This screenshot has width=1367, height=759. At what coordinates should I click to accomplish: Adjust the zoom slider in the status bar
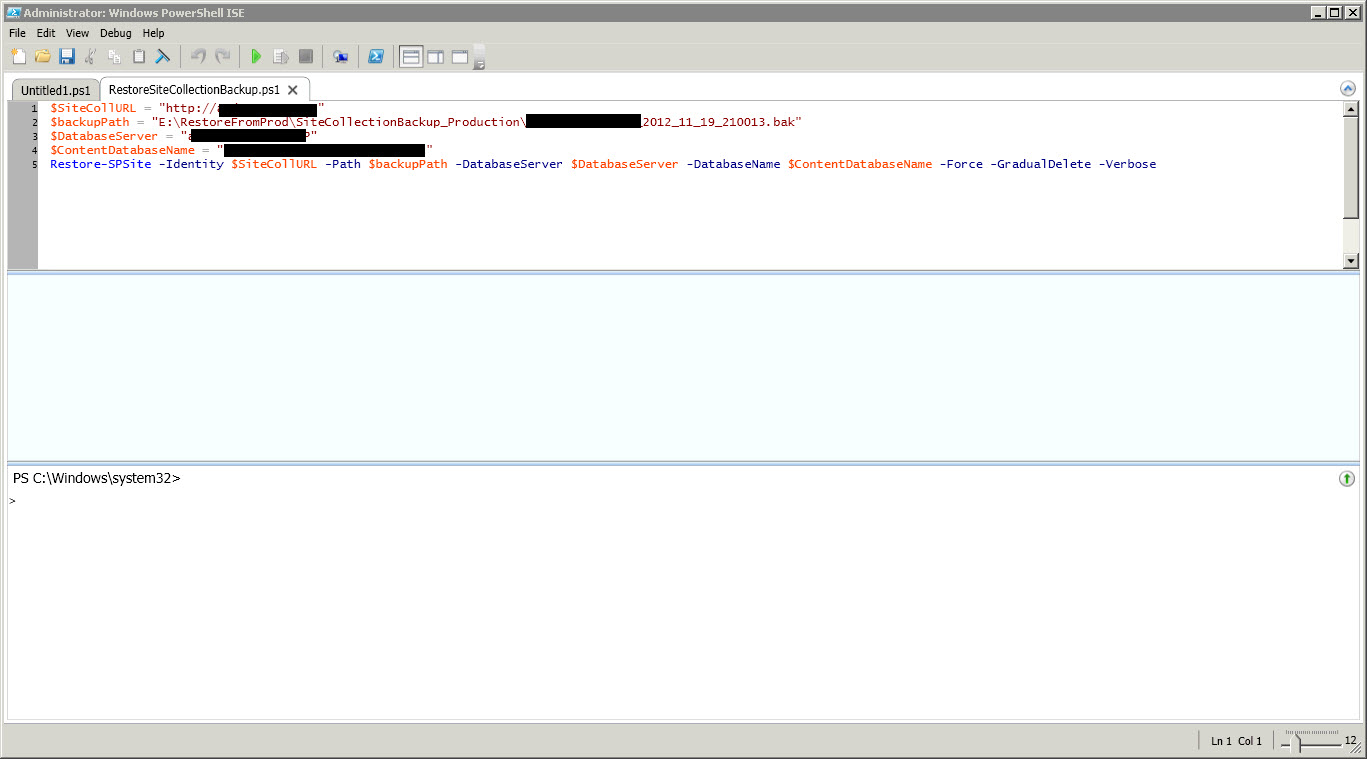click(1298, 742)
